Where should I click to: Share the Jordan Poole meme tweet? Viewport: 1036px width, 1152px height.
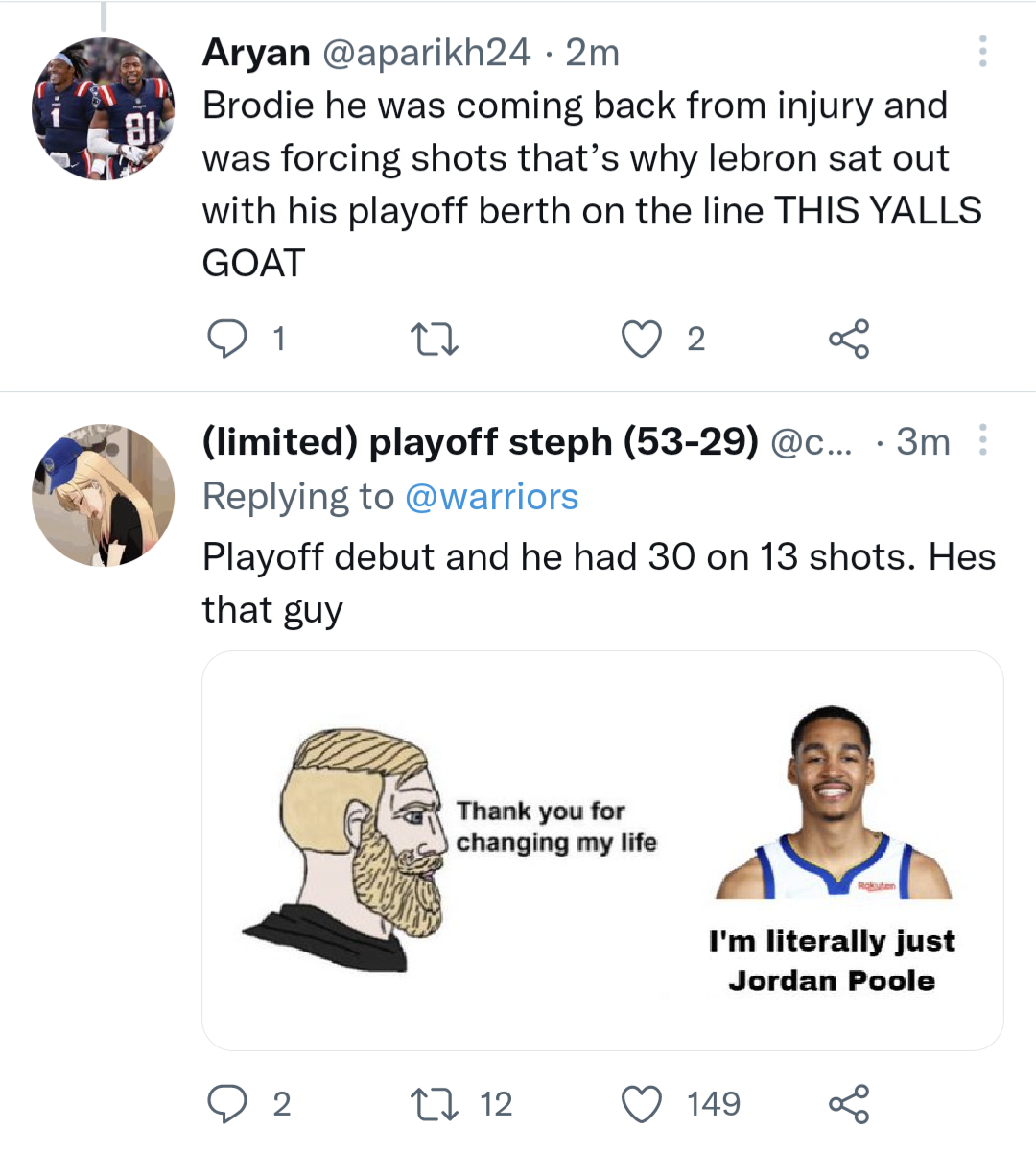(849, 1104)
